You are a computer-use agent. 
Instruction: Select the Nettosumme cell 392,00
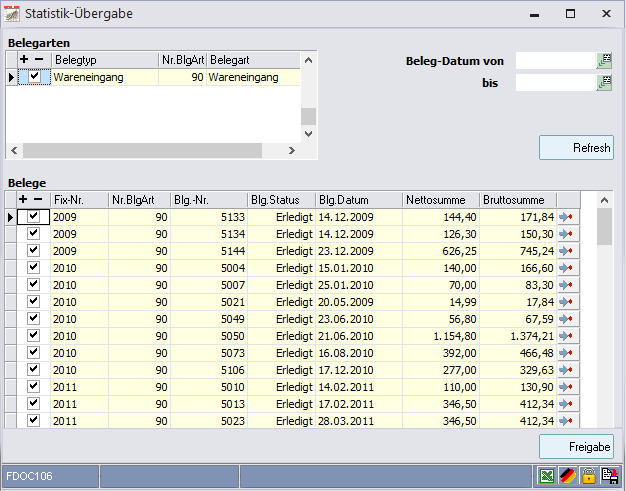(x=441, y=353)
